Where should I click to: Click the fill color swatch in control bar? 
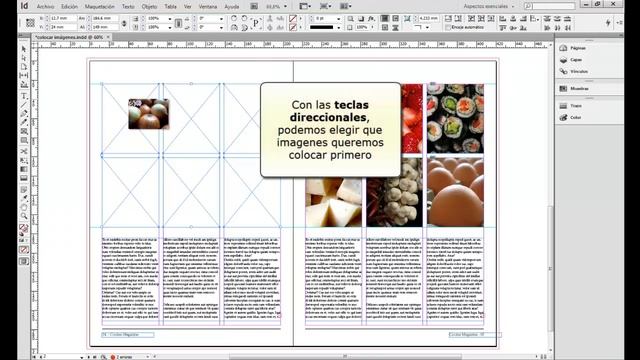coord(293,19)
